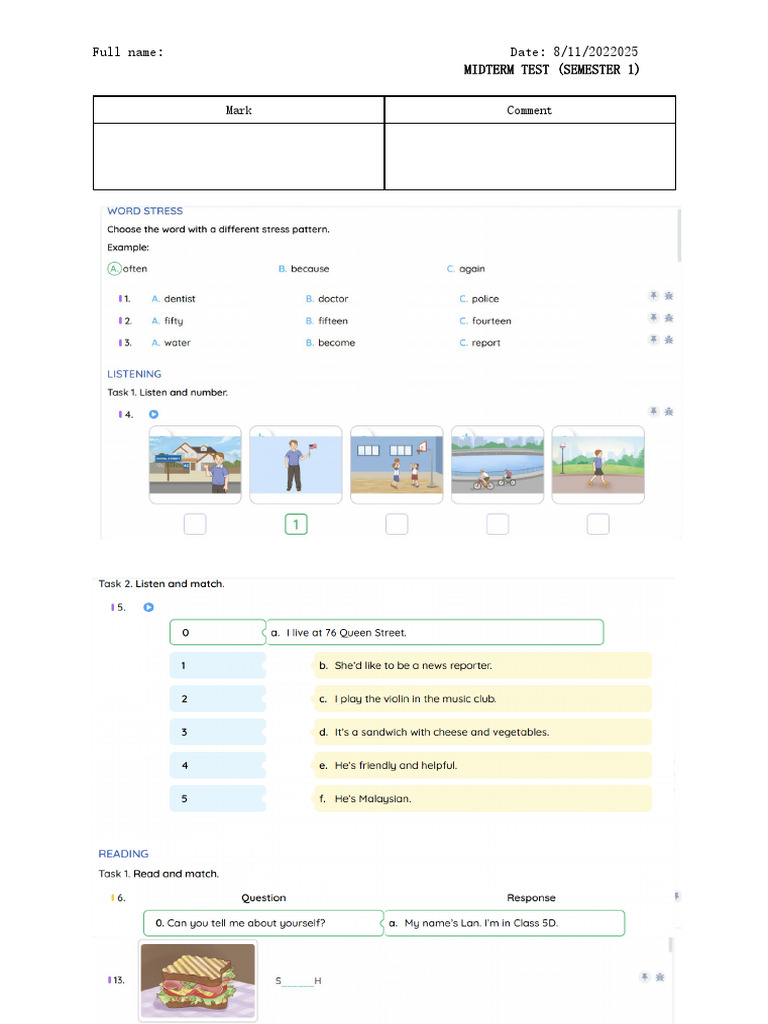Click the number box under the basketball picture
Screen dimensions: 768x1024
[396, 524]
